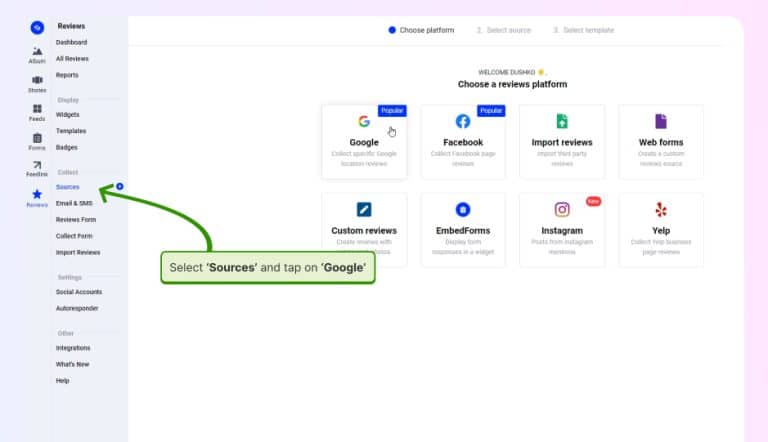Choose the Facebook platform card
The height and width of the screenshot is (442, 768).
[x=463, y=141]
